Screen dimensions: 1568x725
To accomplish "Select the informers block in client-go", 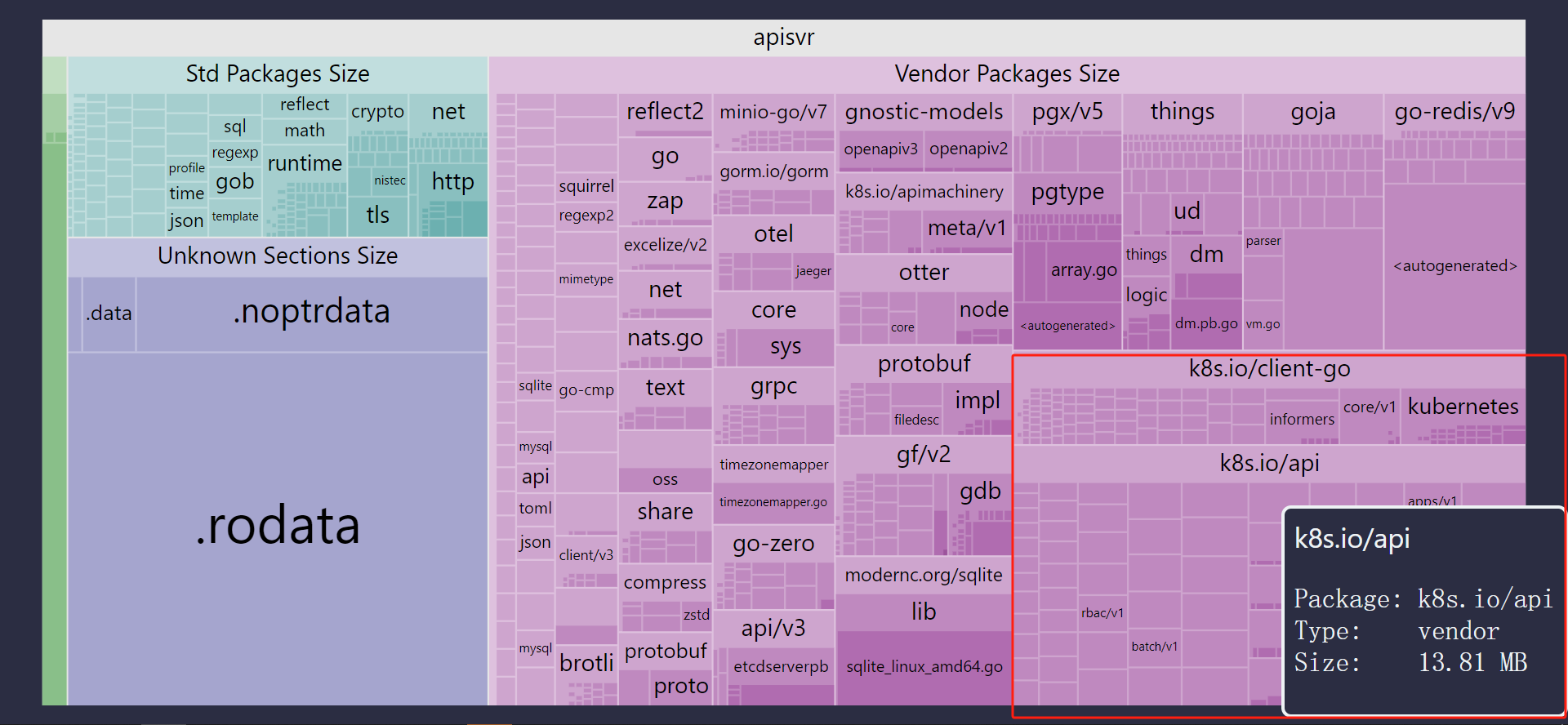I will [x=1301, y=420].
